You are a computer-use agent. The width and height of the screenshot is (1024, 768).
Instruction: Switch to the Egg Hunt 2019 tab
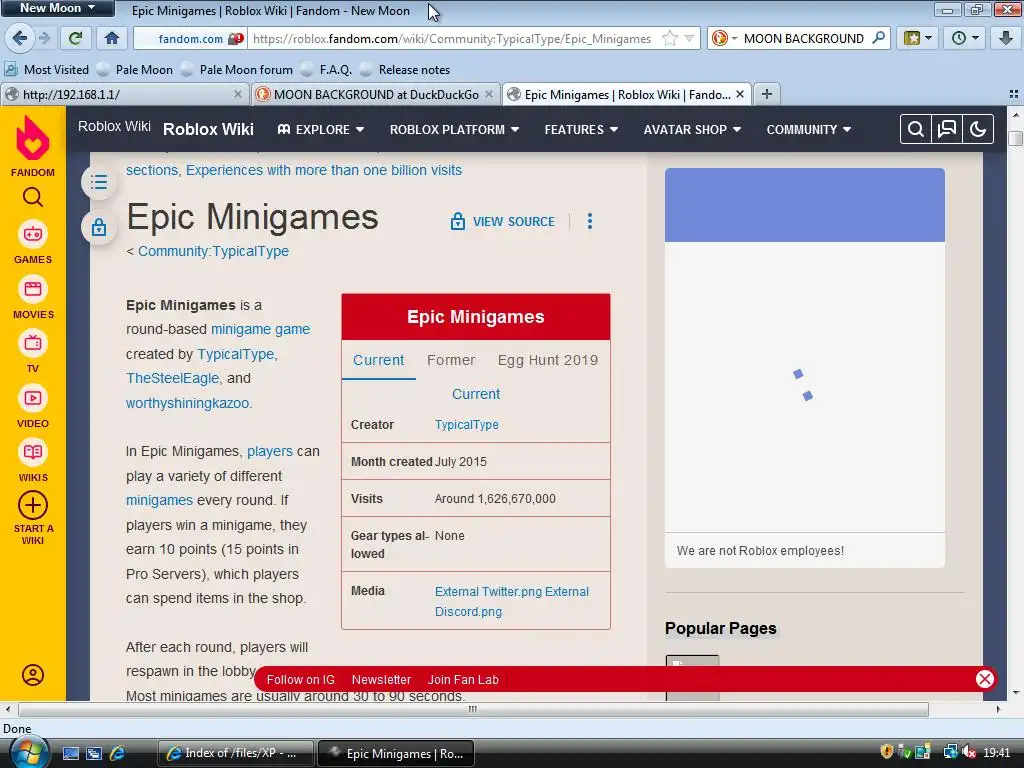pos(547,360)
